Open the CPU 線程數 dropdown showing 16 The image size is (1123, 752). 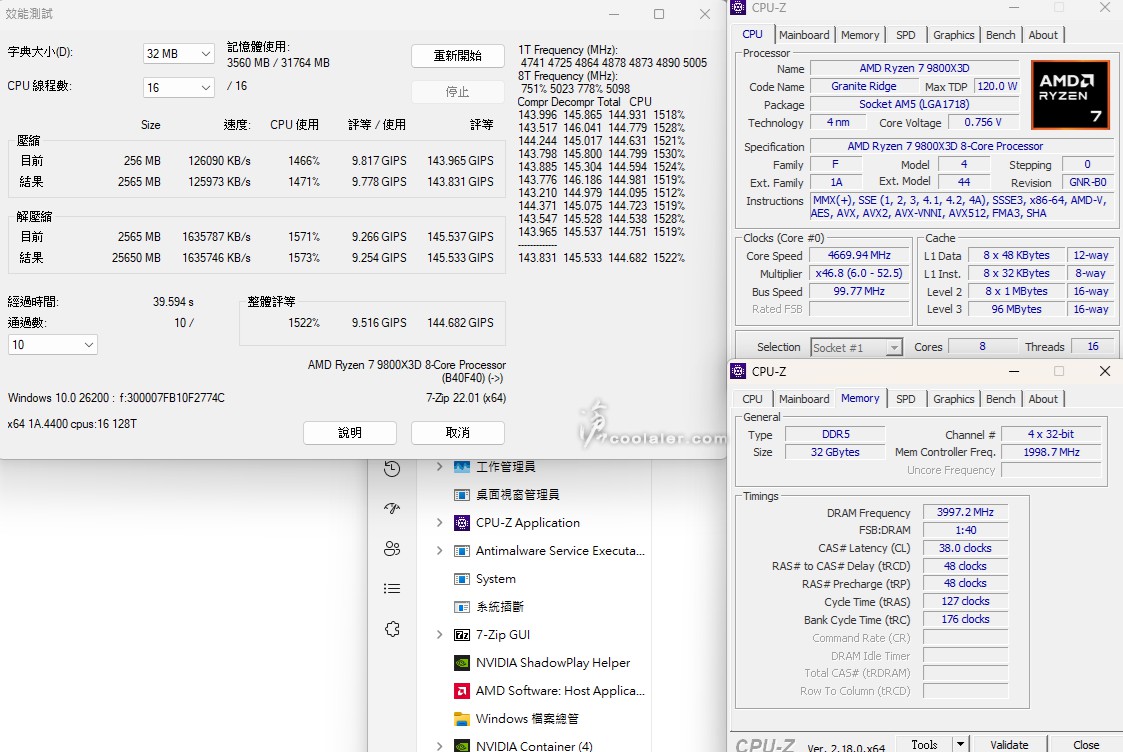(x=179, y=88)
